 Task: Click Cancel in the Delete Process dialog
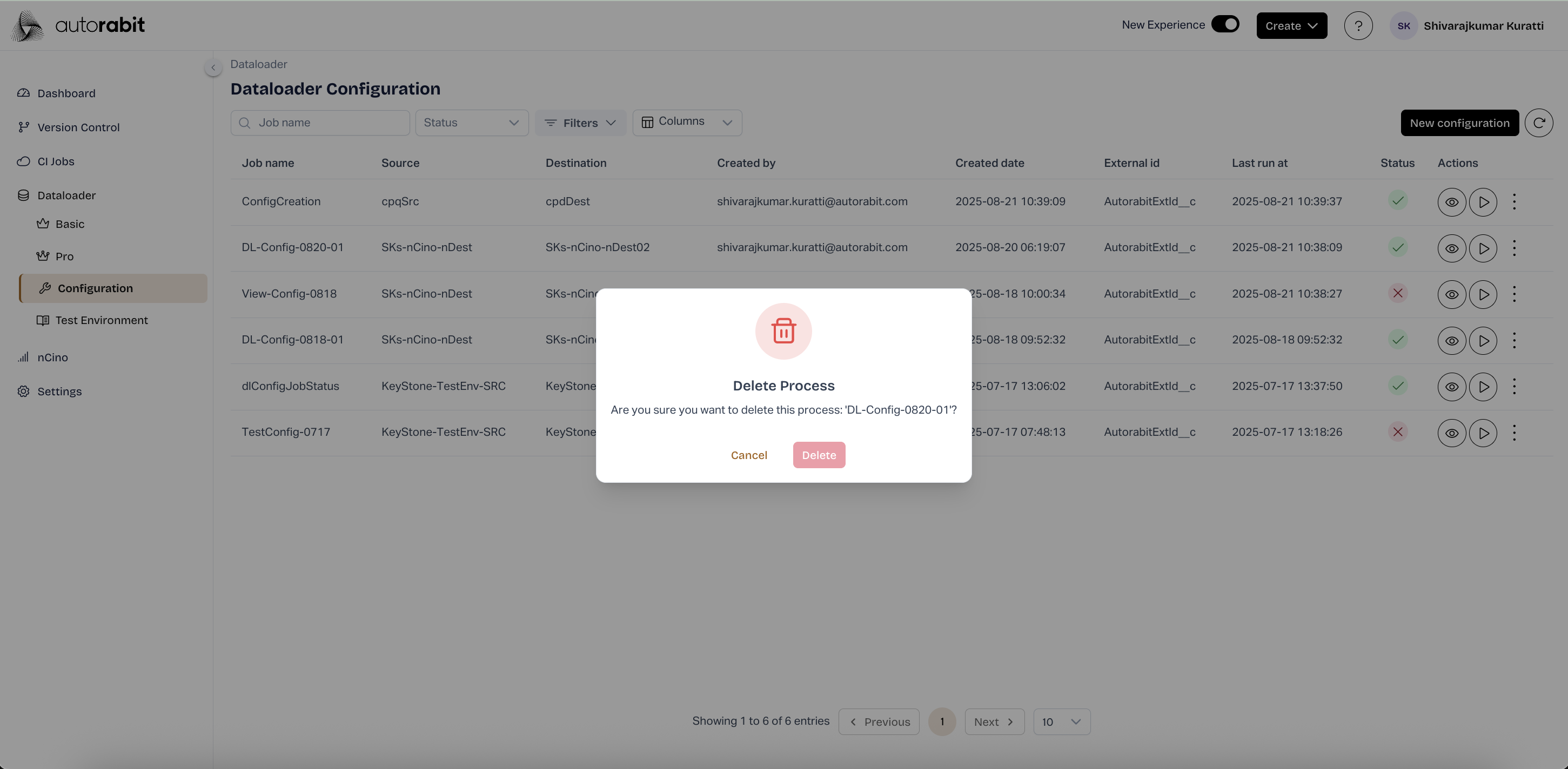[x=749, y=455]
